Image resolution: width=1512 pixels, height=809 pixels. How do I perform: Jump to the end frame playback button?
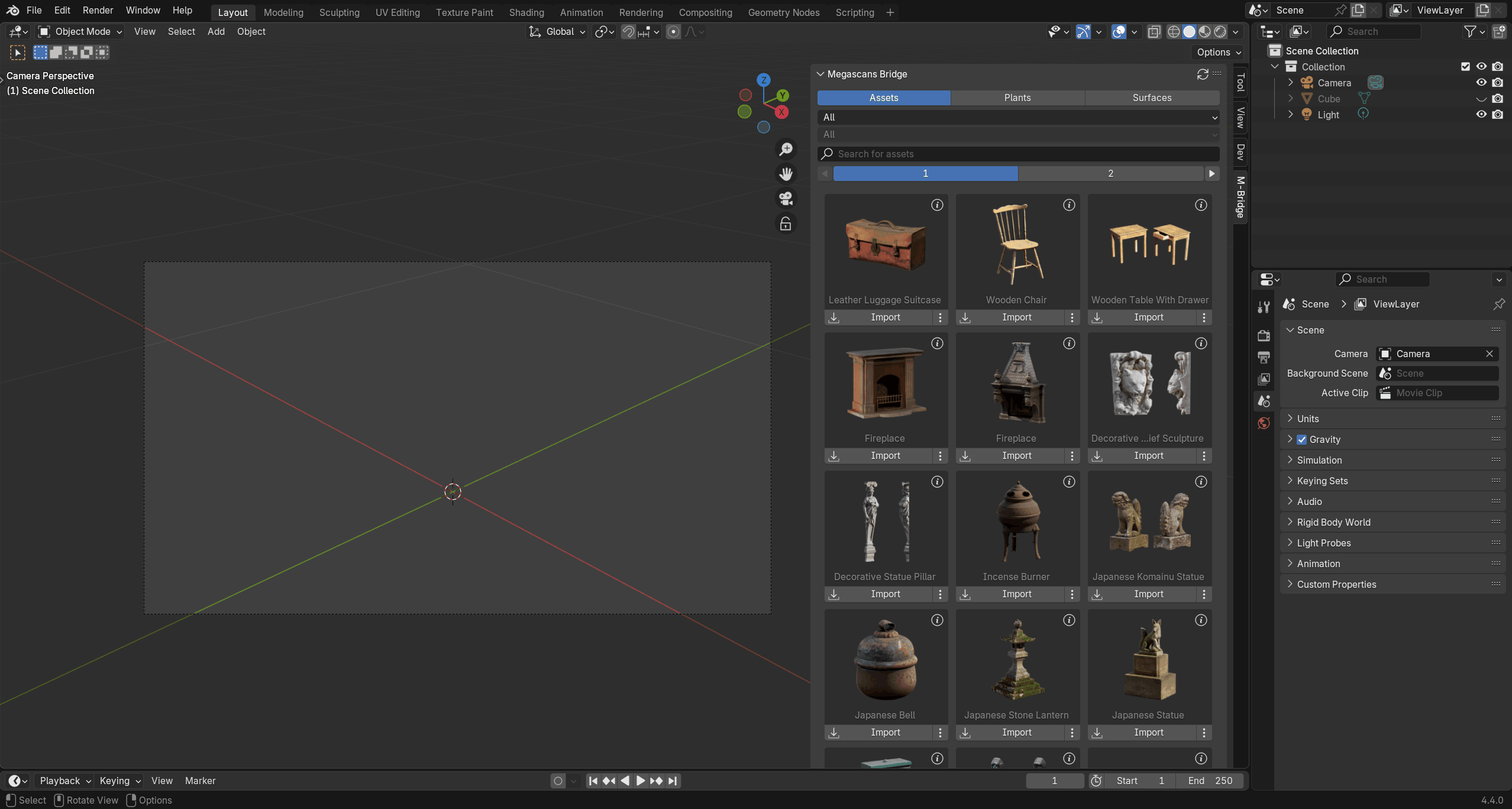click(x=673, y=781)
